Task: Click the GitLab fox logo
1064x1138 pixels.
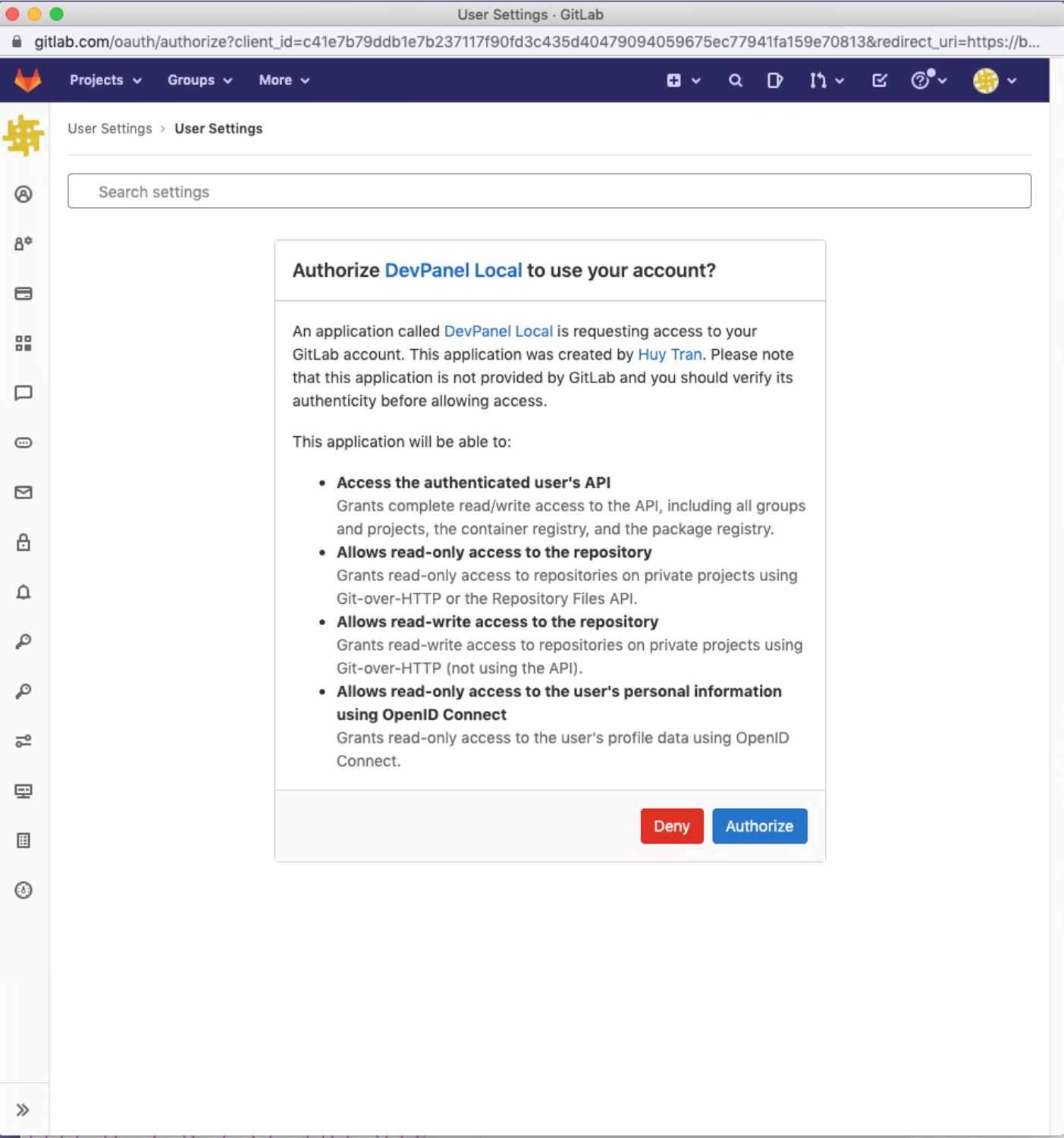Action: (x=29, y=80)
